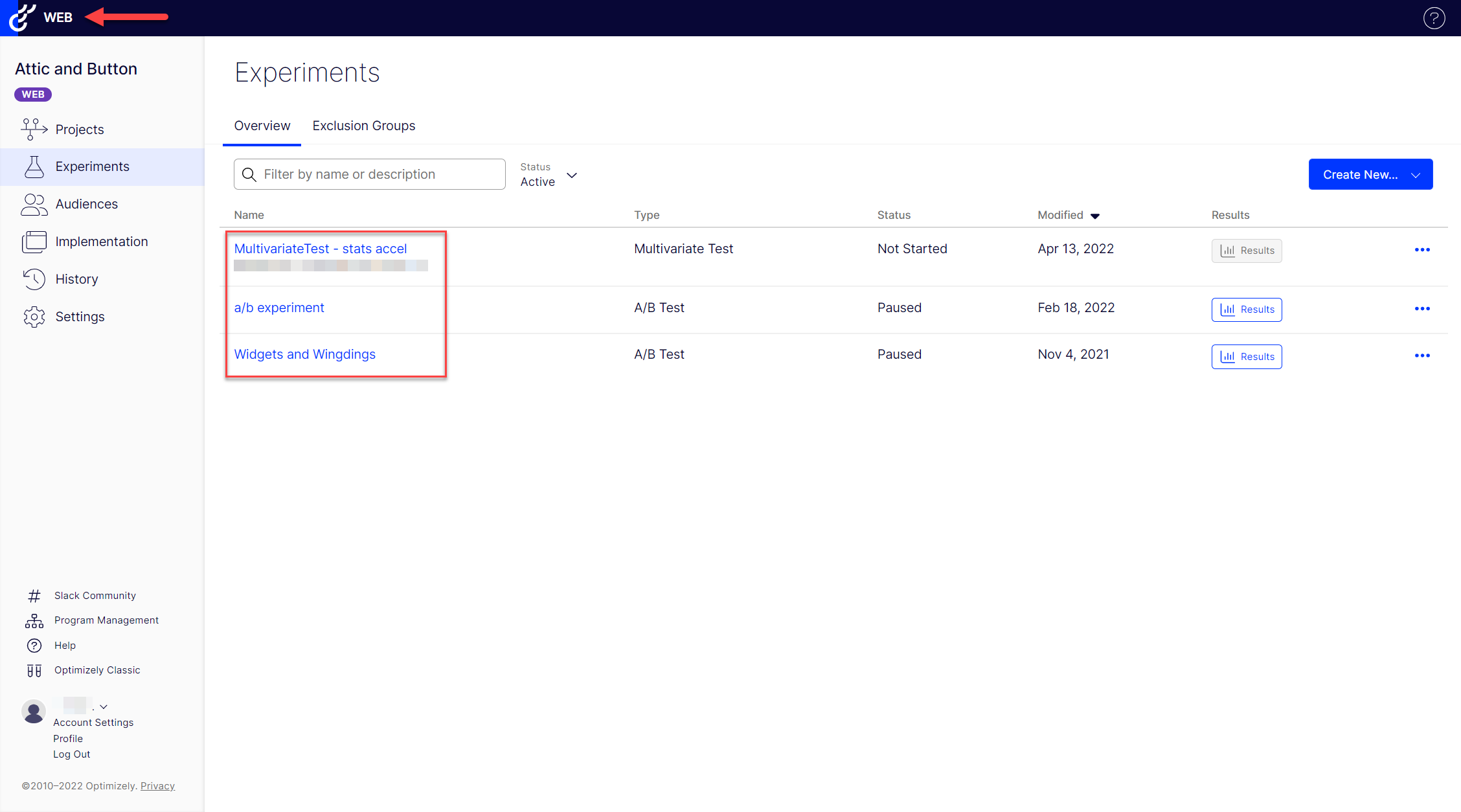
Task: View Results for a/b experiment
Action: pyautogui.click(x=1247, y=310)
